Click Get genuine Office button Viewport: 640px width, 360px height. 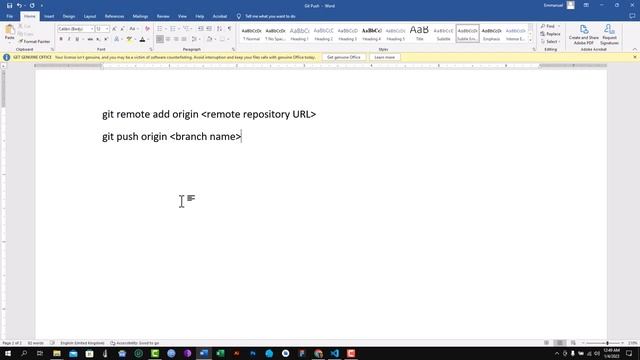[x=344, y=58]
